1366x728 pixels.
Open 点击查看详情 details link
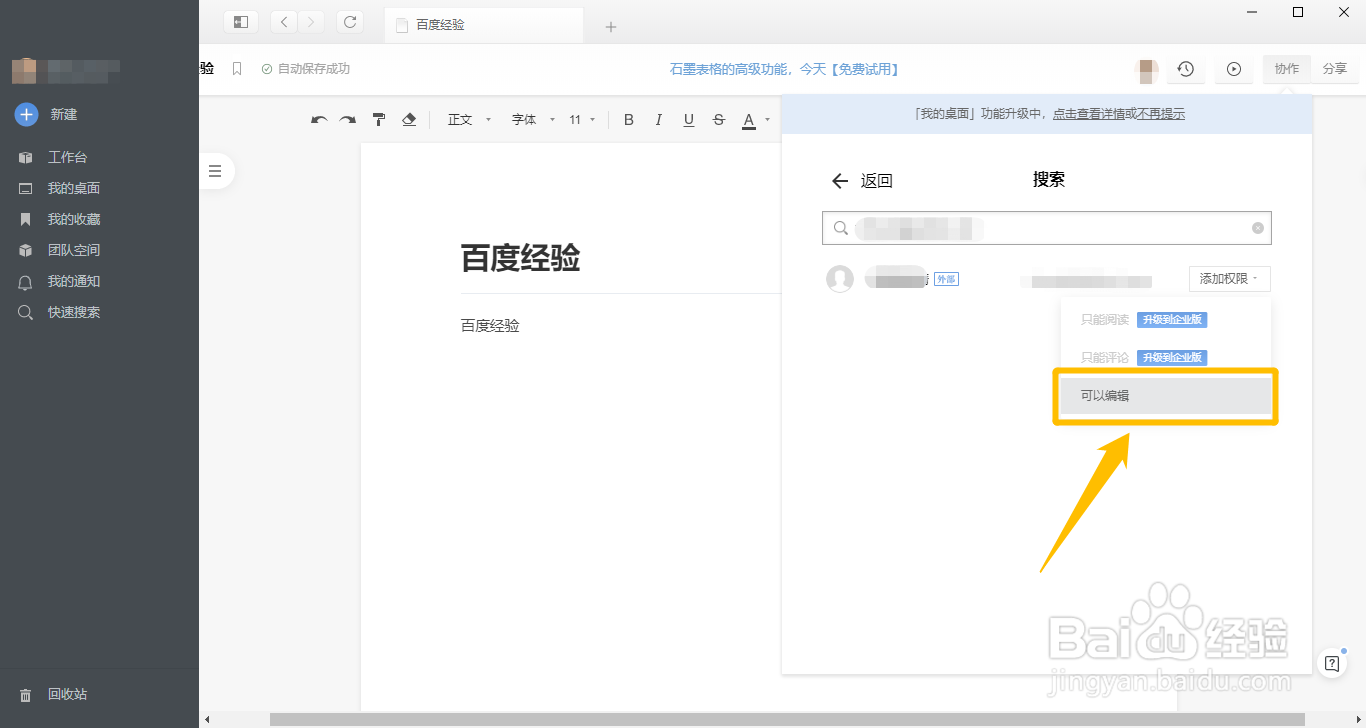pos(1089,114)
